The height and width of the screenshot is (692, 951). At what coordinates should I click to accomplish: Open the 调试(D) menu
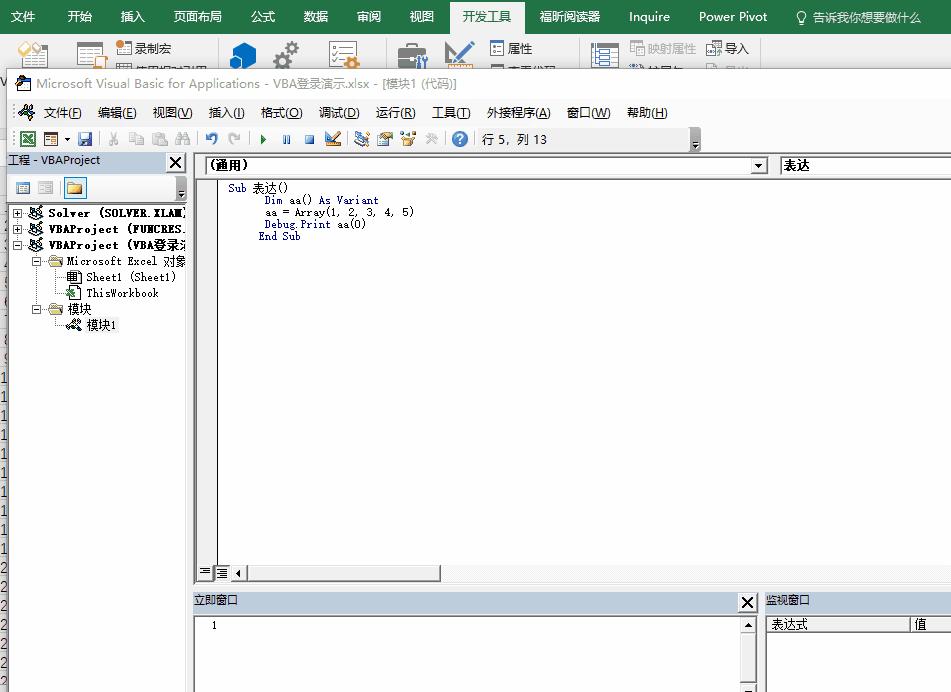(x=338, y=113)
